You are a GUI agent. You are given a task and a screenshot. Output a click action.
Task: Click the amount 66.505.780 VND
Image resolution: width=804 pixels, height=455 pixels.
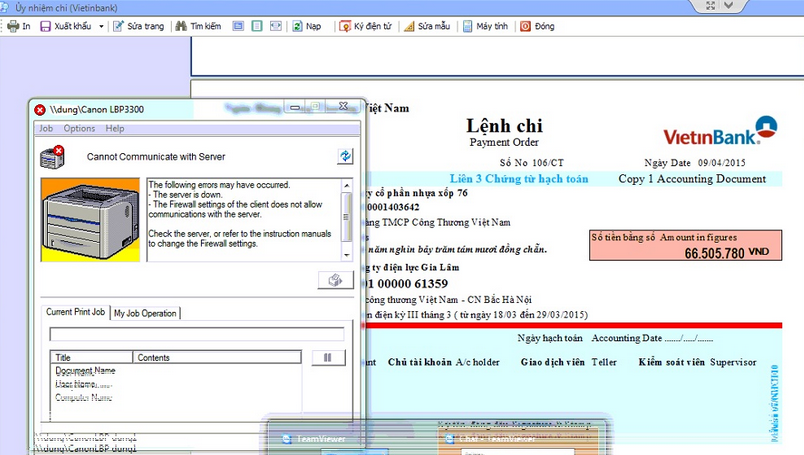point(727,253)
